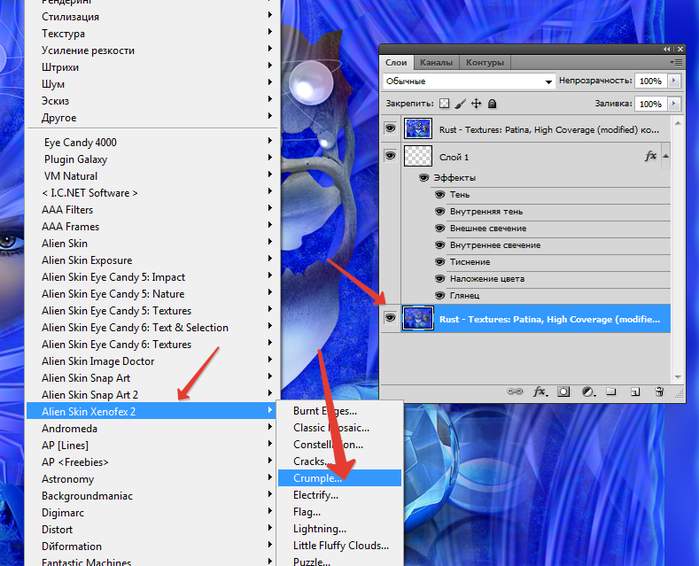Open the blend mode dropdown Обычные
Viewport: 699px width, 566px height.
point(469,81)
